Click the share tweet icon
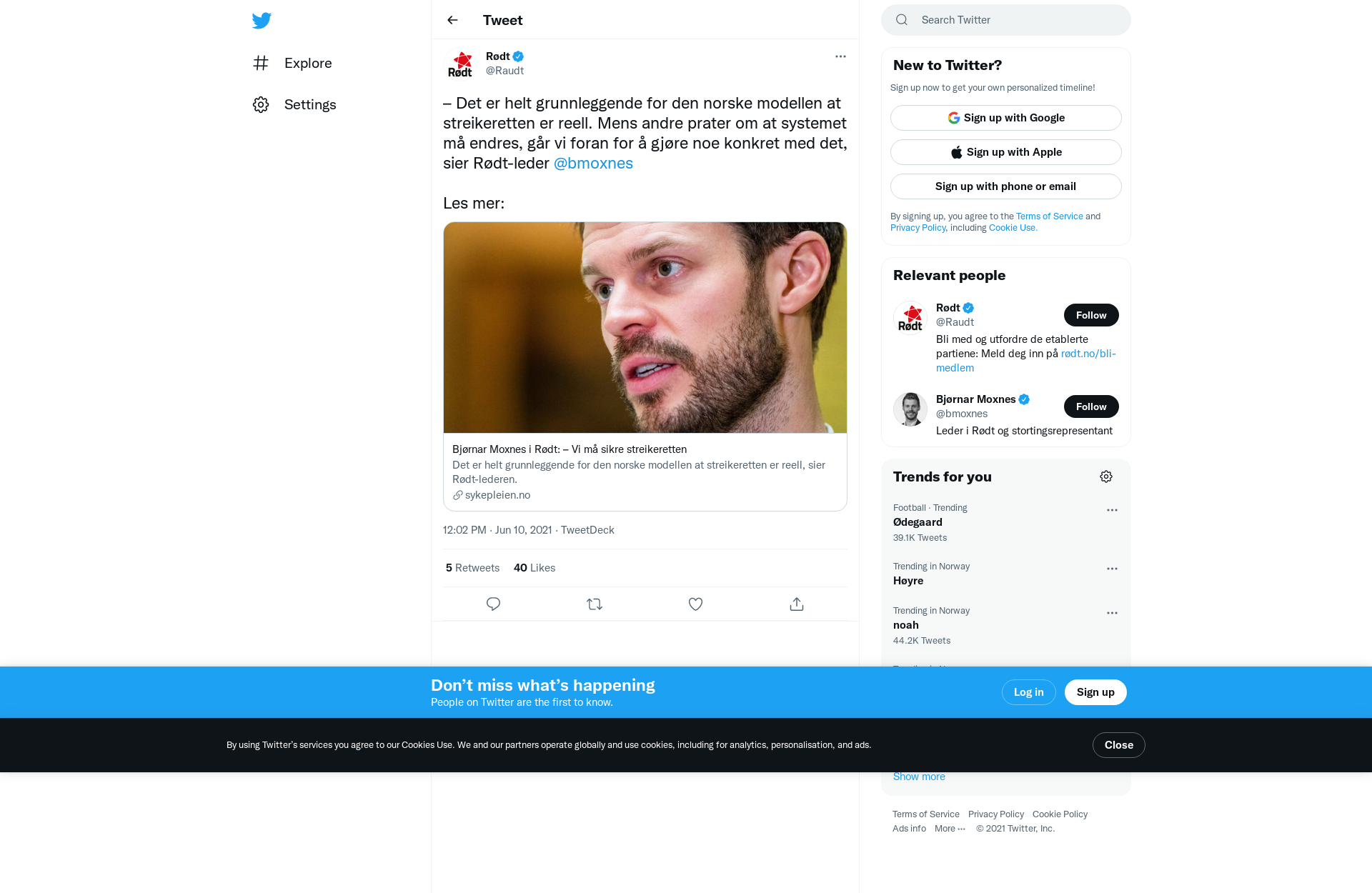 click(797, 604)
